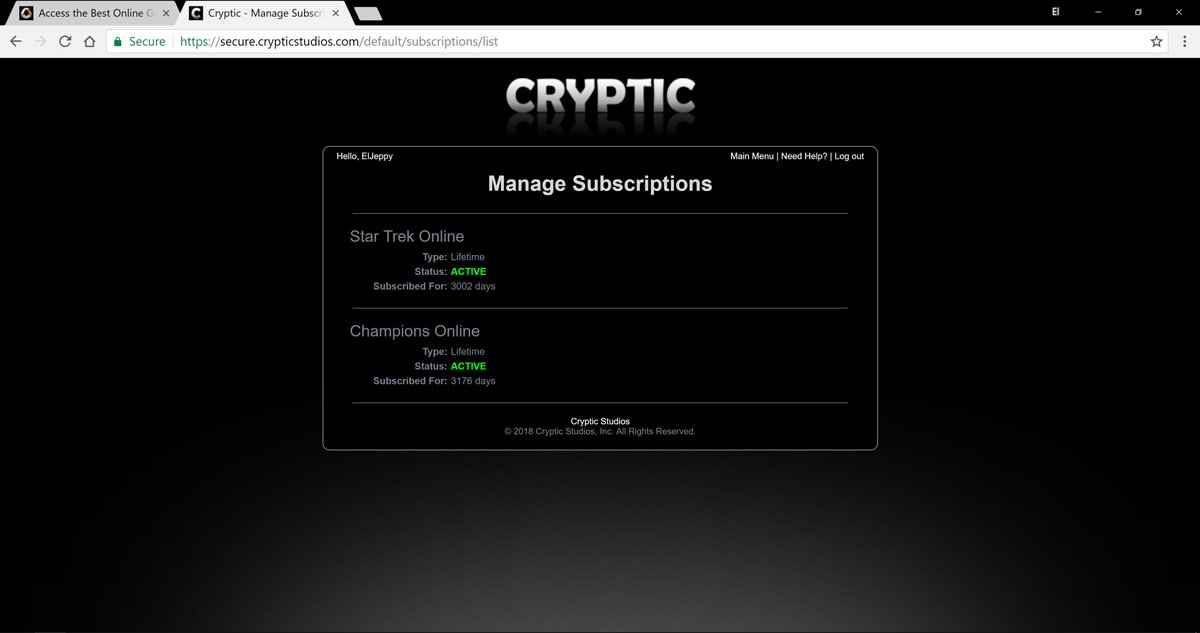1200x633 pixels.
Task: Click Lifetime type under Champions Online
Action: 468,352
